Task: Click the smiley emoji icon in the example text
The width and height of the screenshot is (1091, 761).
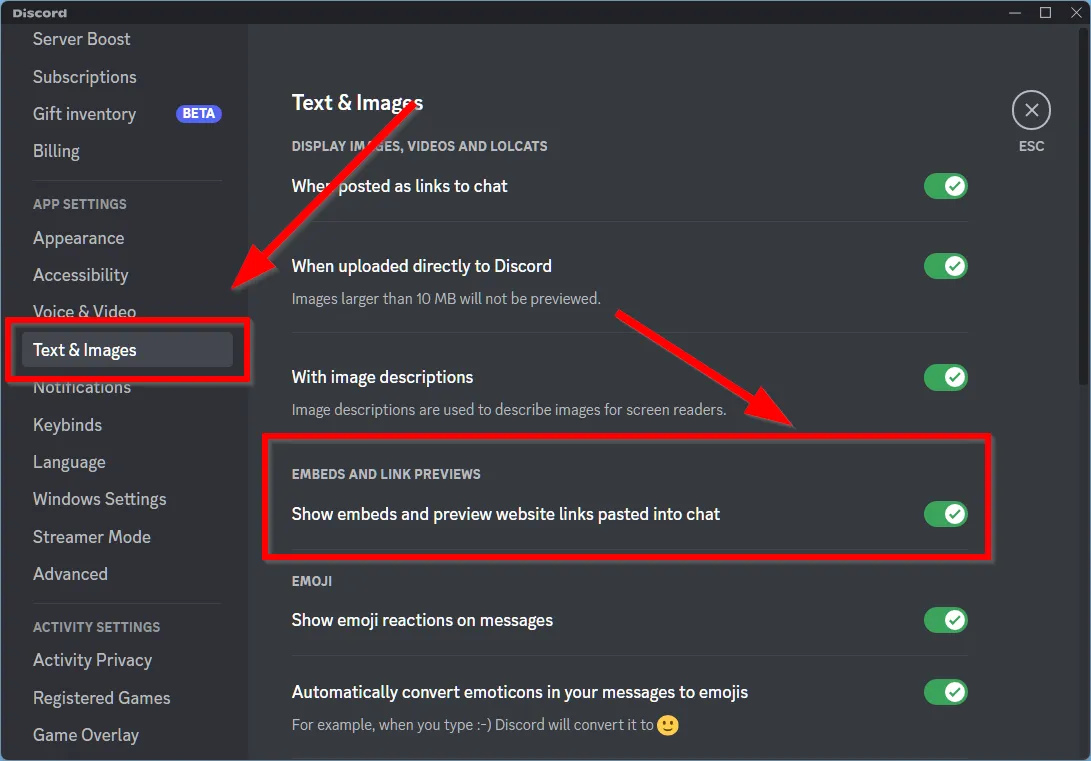Action: pyautogui.click(x=667, y=725)
